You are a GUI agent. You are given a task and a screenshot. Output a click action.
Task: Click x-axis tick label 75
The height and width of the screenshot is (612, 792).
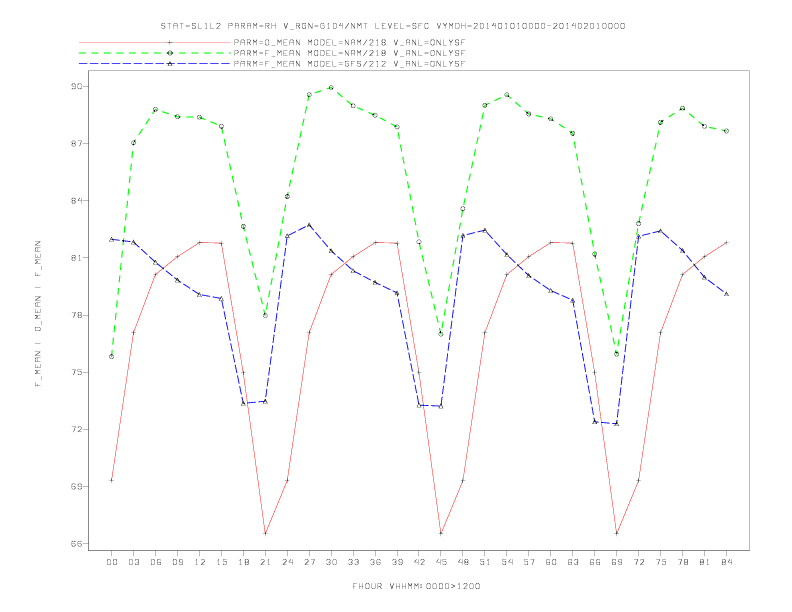tap(661, 562)
